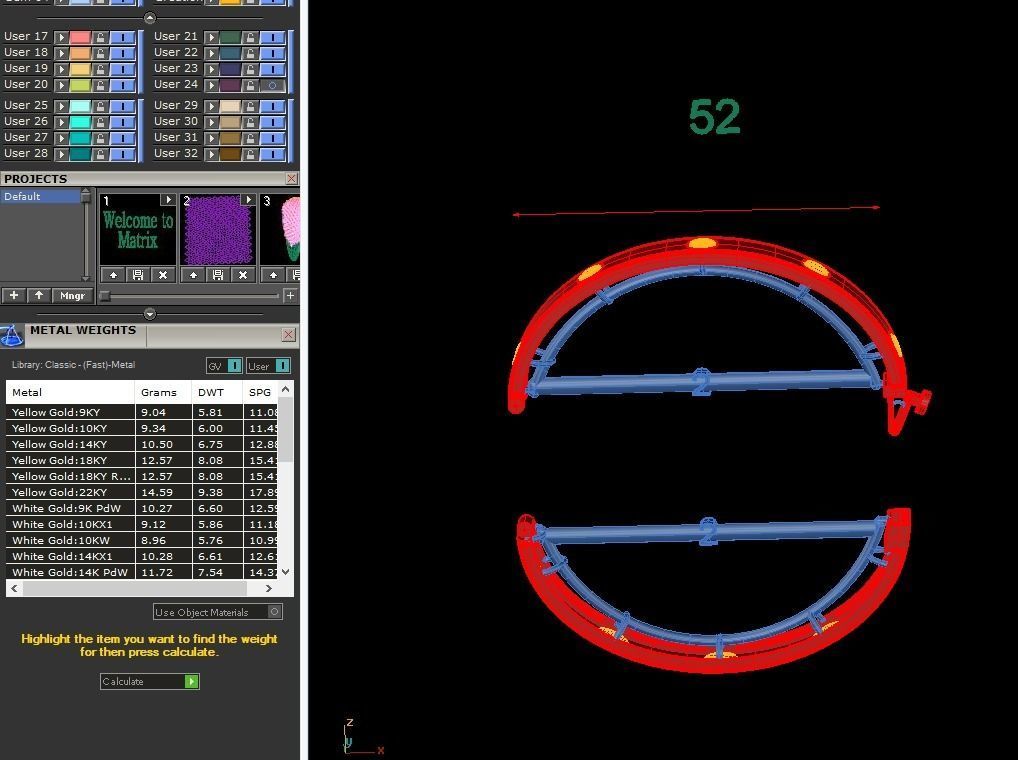Click the lock icon on User 24
The image size is (1018, 760).
coord(251,85)
